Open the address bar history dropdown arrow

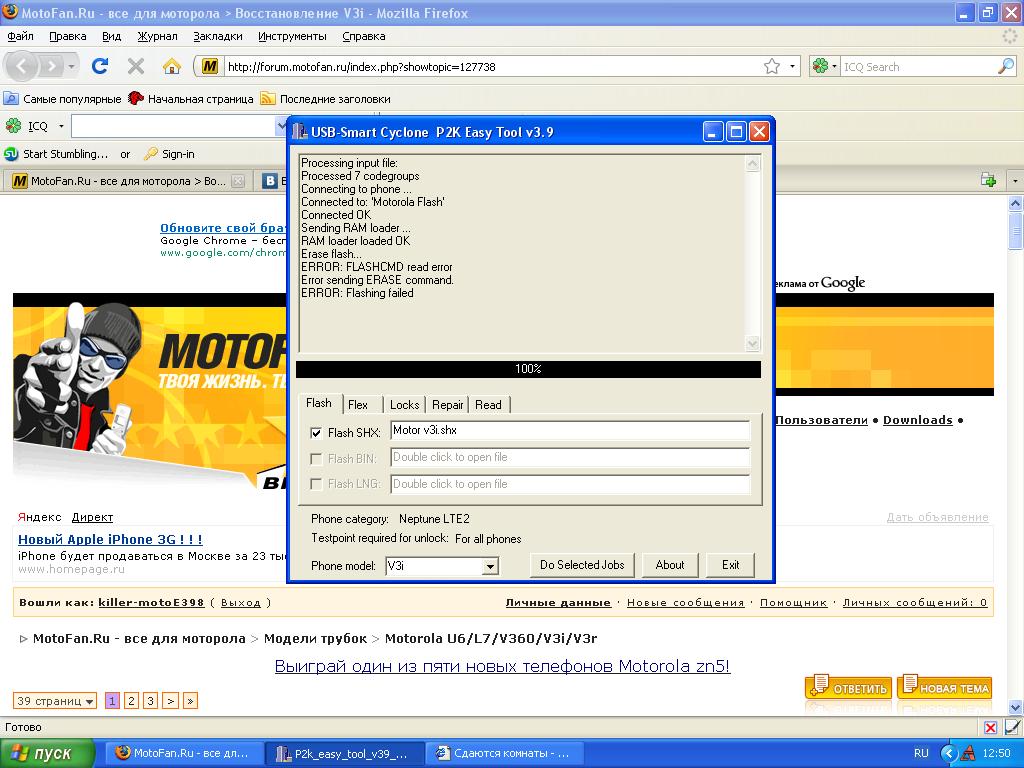click(x=792, y=67)
